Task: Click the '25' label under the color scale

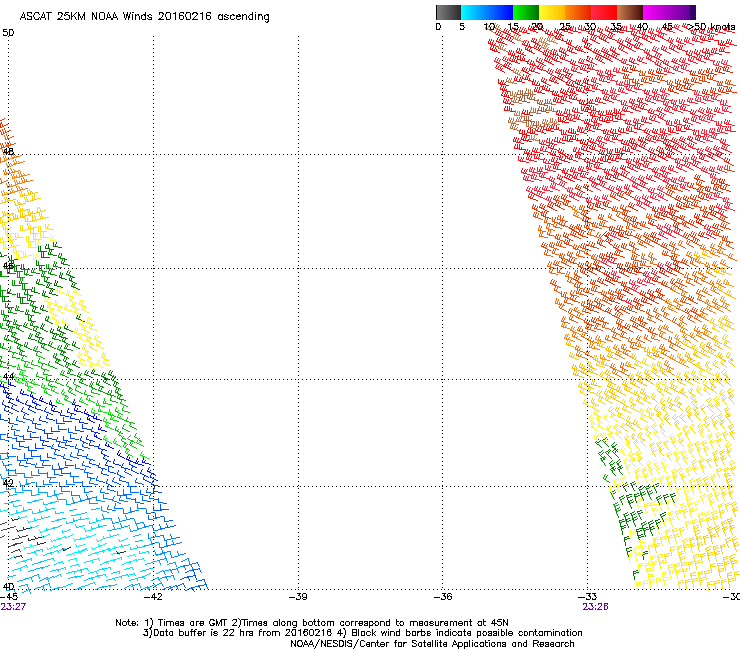Action: 565,27
